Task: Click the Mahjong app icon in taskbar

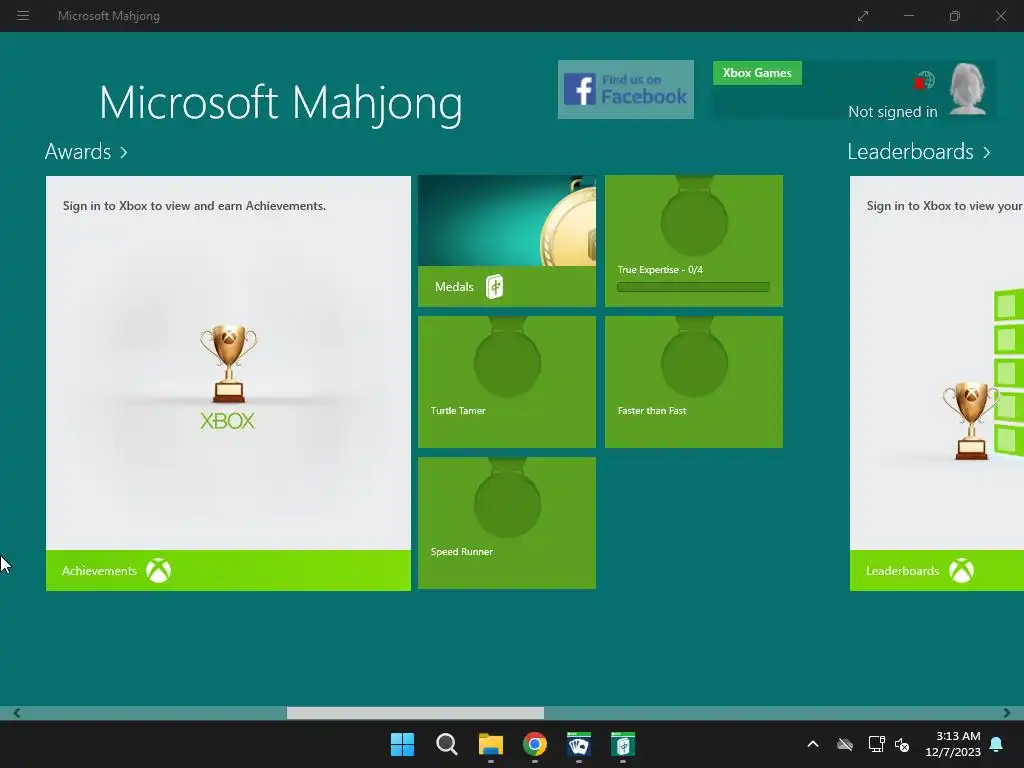Action: (623, 744)
